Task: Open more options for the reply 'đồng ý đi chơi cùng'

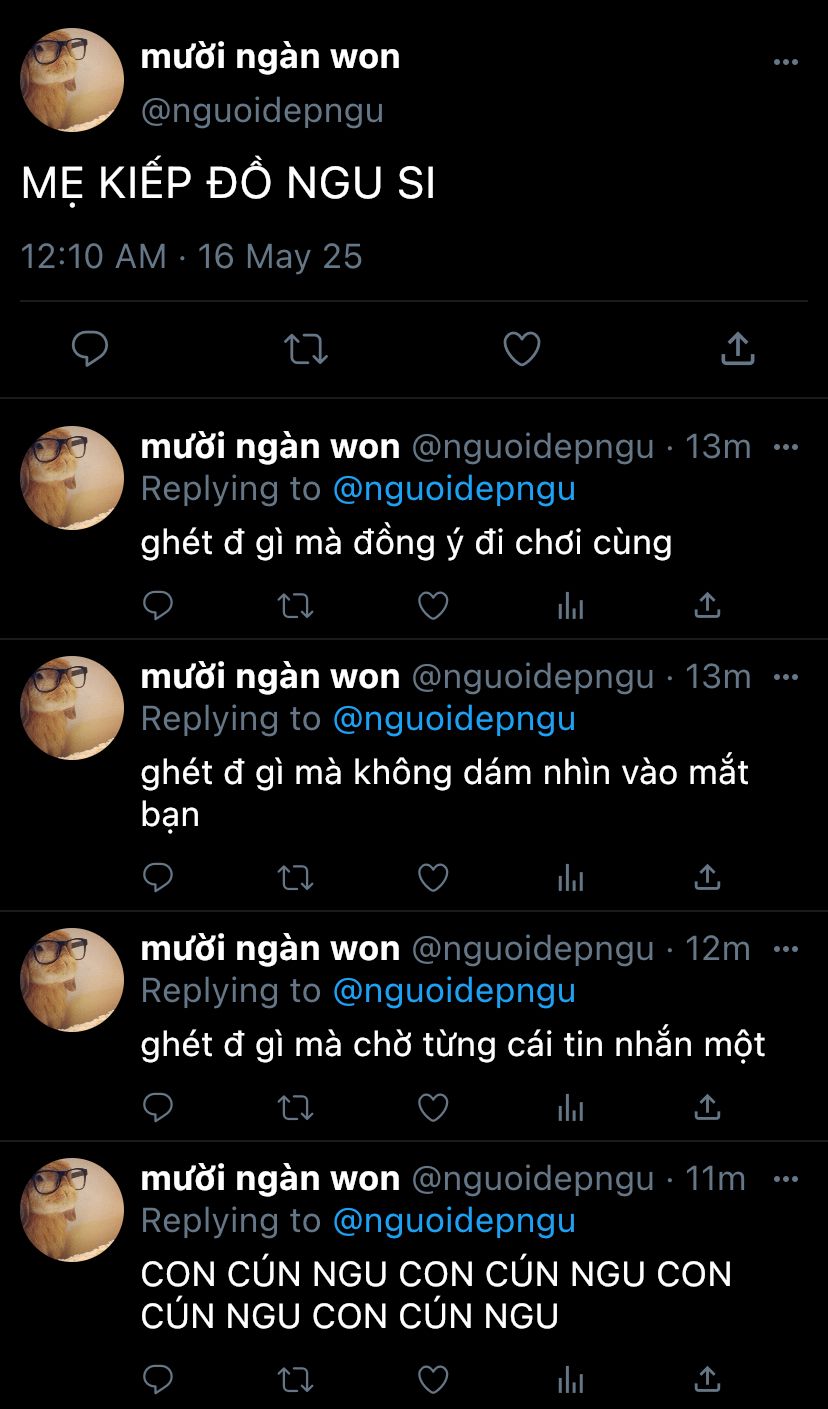Action: 786,447
